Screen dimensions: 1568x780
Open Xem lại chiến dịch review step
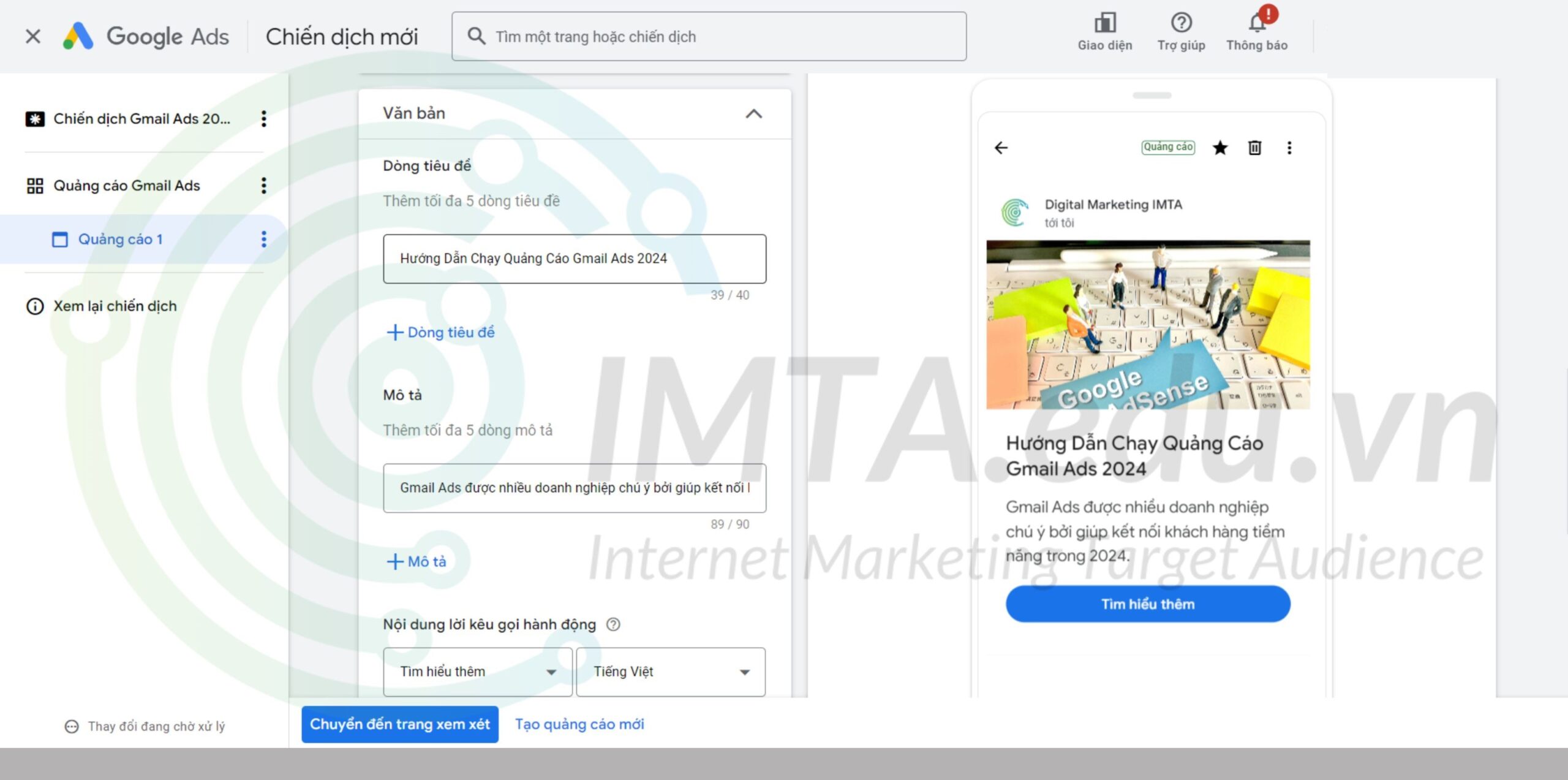(x=115, y=306)
